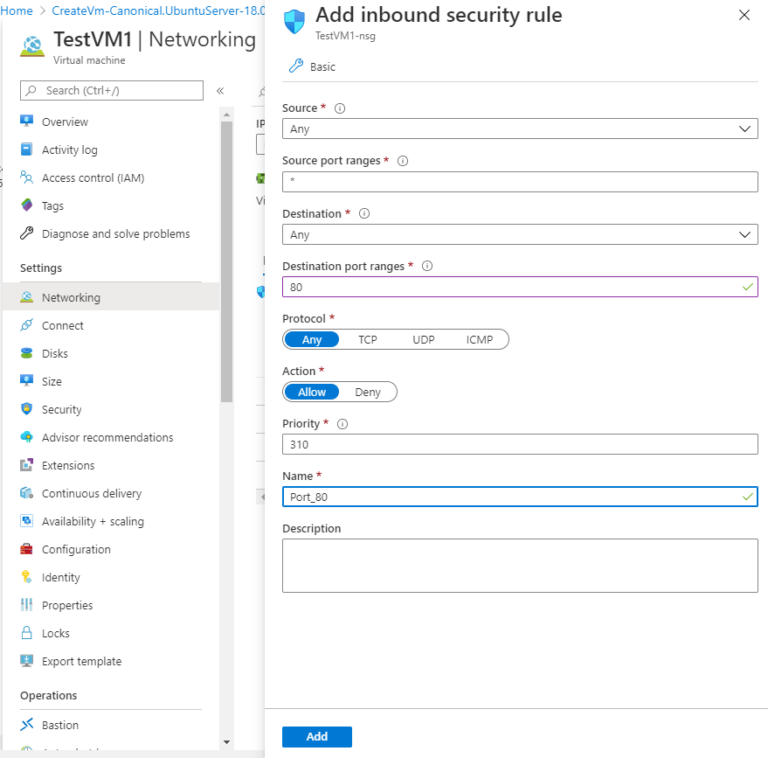
Task: Click the Add button
Action: click(x=317, y=736)
